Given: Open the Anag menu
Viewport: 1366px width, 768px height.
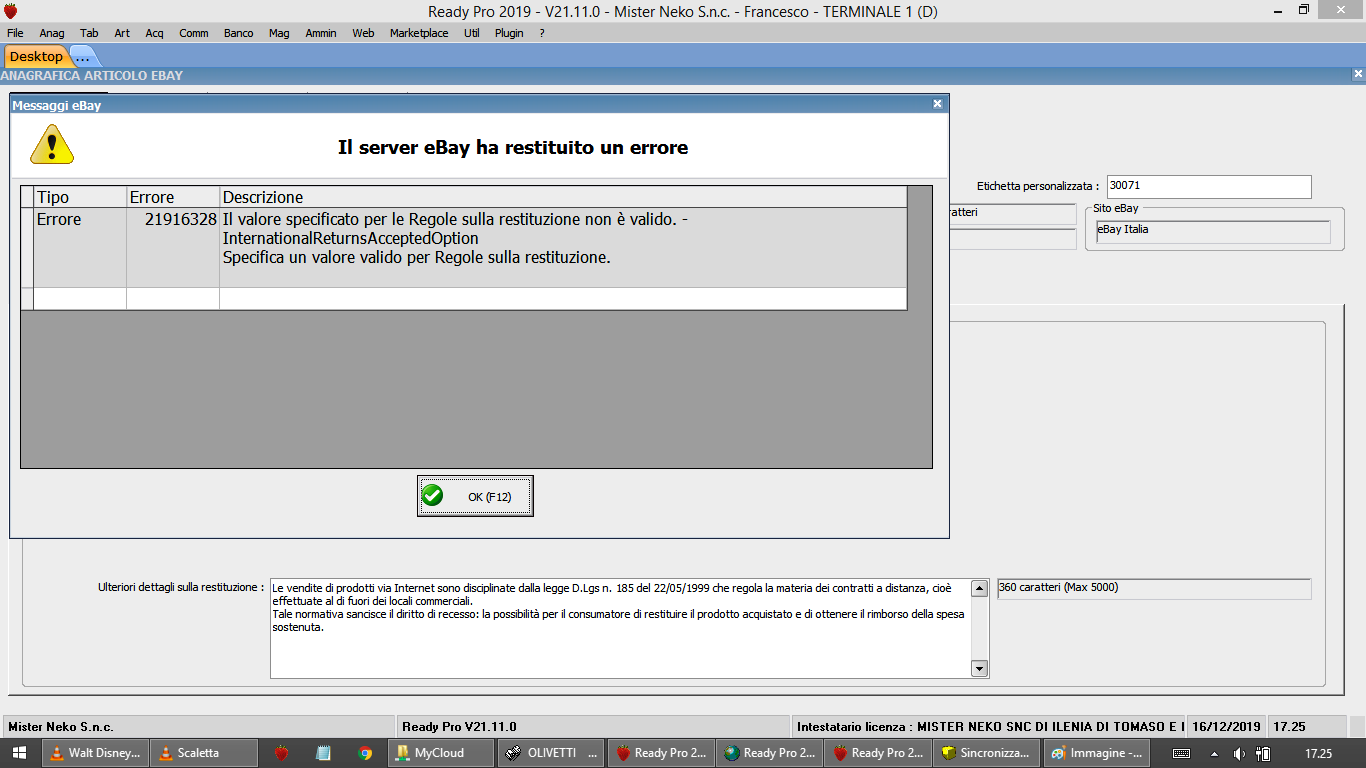Looking at the screenshot, I should tap(52, 33).
